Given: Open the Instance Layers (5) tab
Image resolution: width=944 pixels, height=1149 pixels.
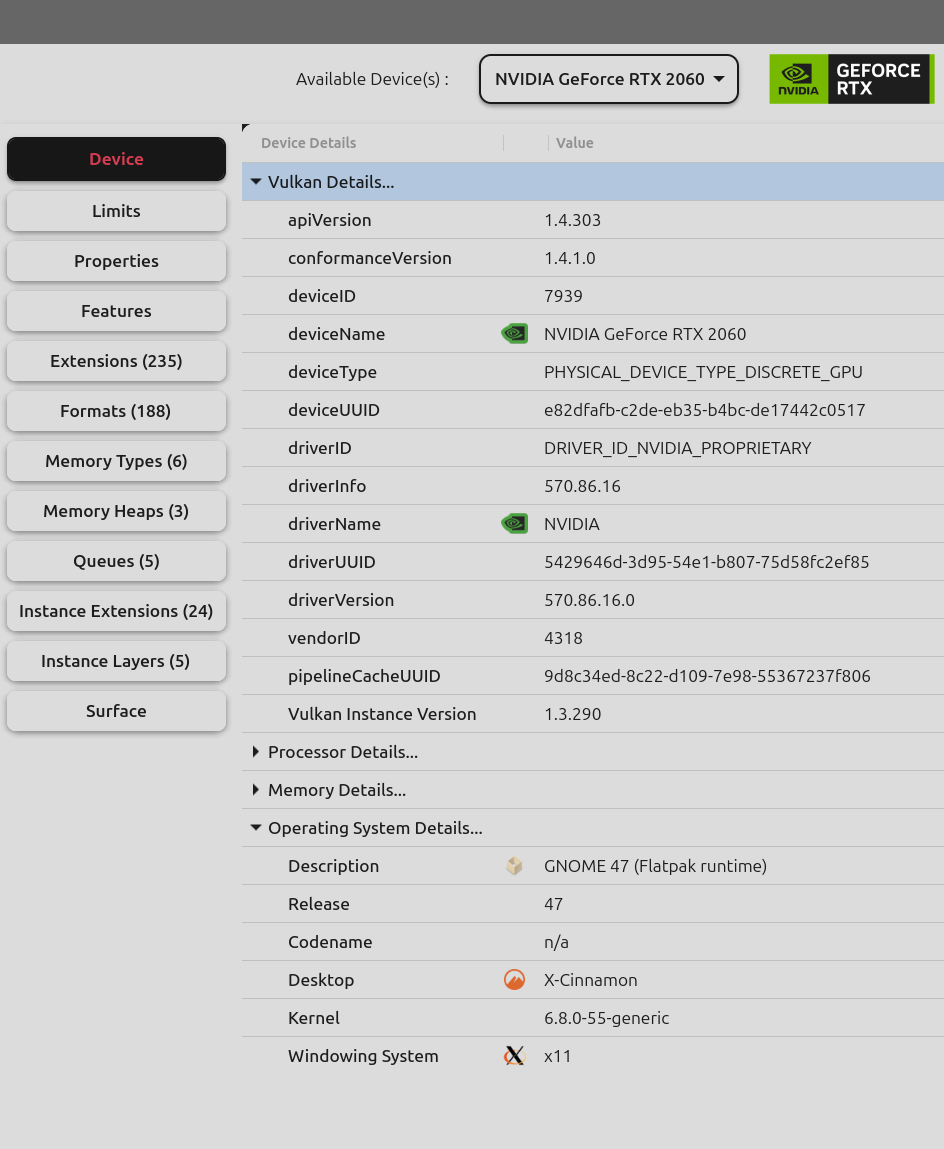Looking at the screenshot, I should pos(117,661).
